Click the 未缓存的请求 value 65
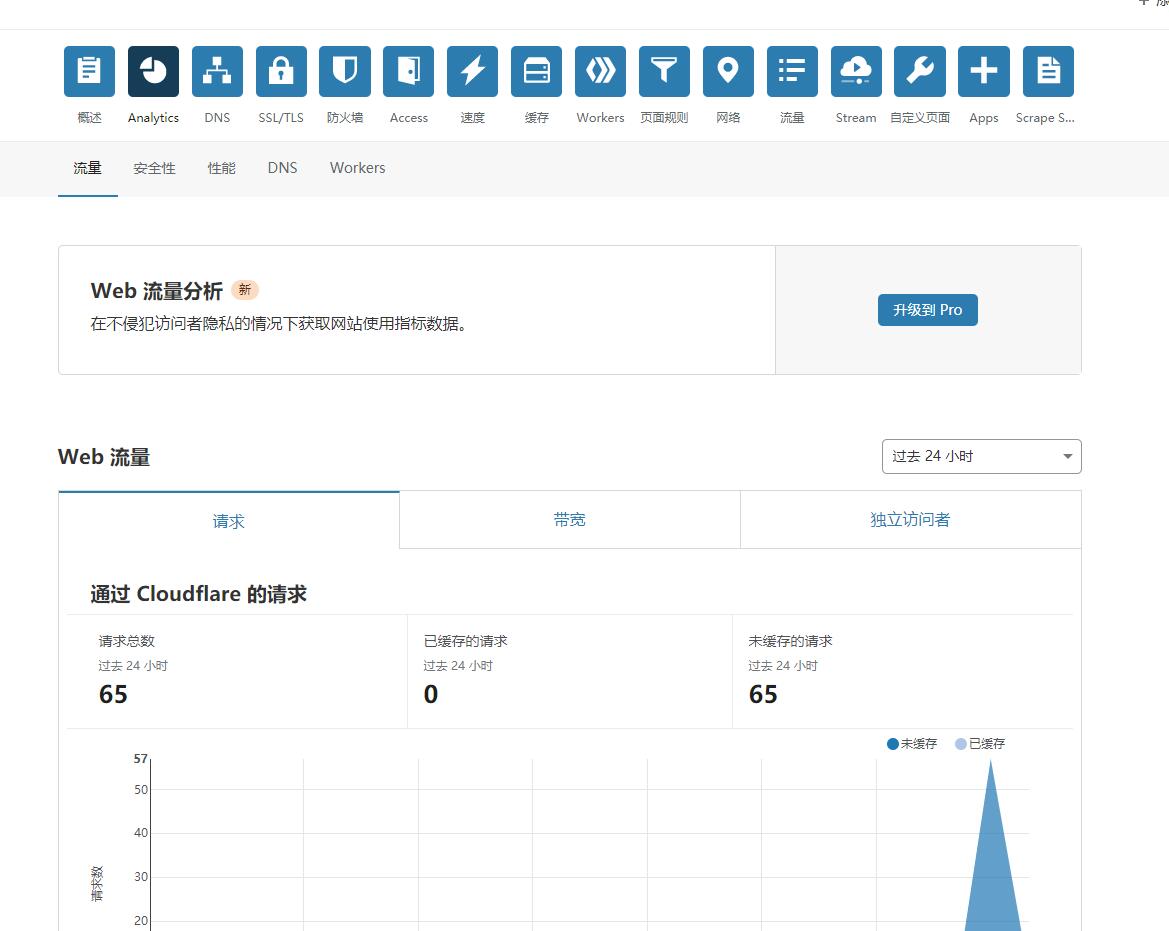This screenshot has height=931, width=1169. (x=763, y=695)
